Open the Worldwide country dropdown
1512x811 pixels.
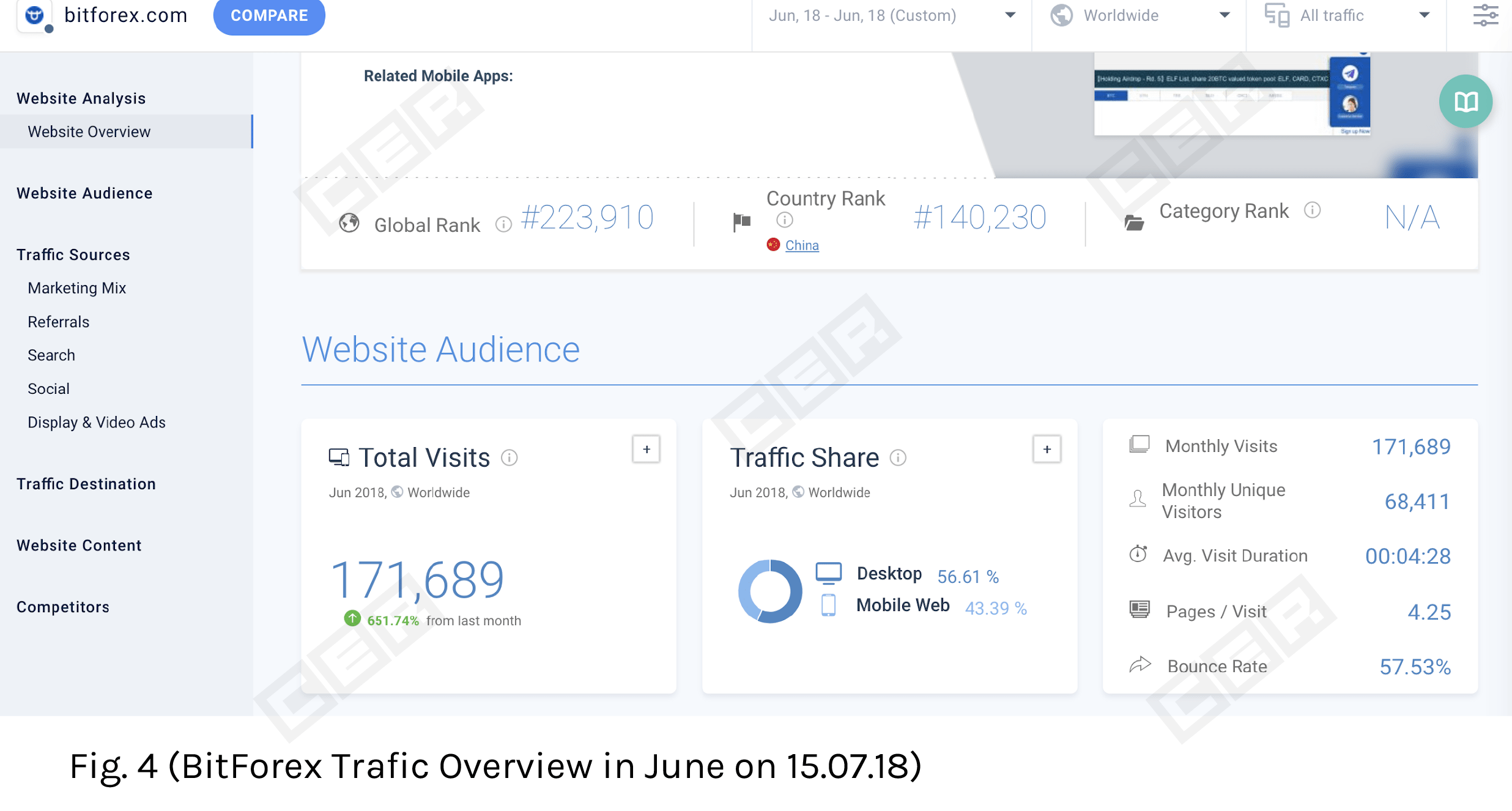(x=1140, y=16)
